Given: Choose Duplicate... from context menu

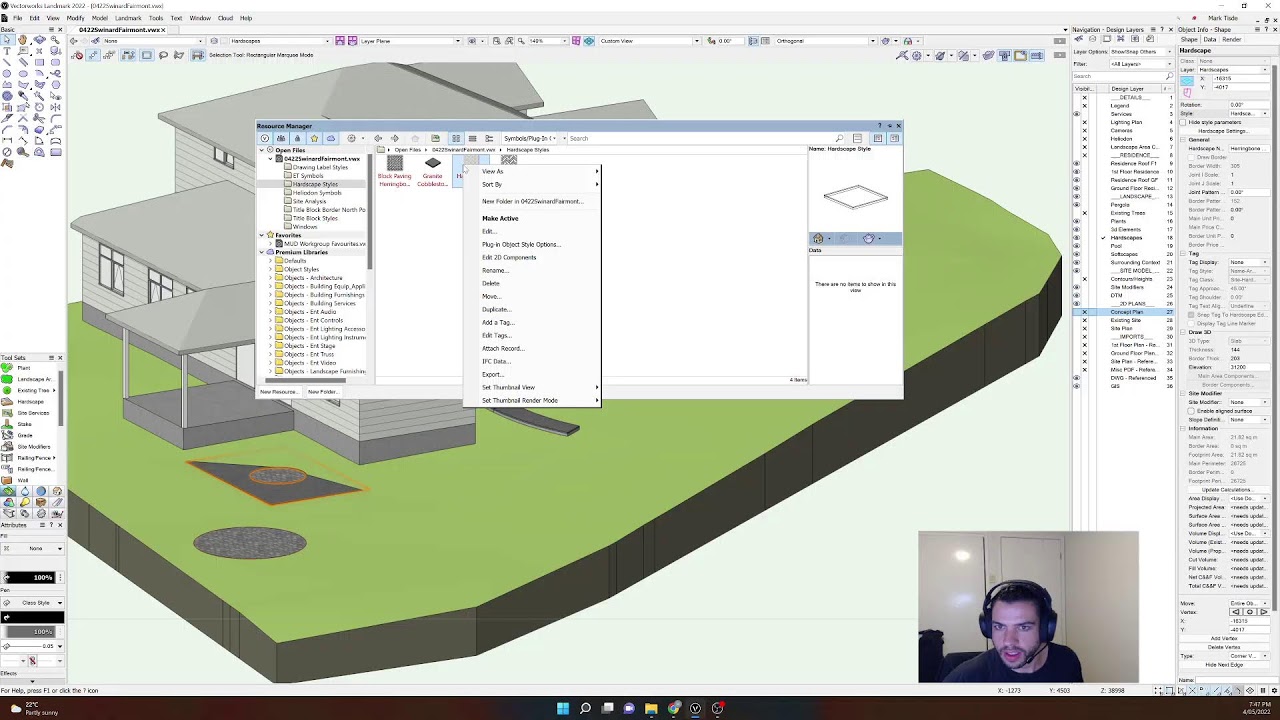Looking at the screenshot, I should (496, 309).
